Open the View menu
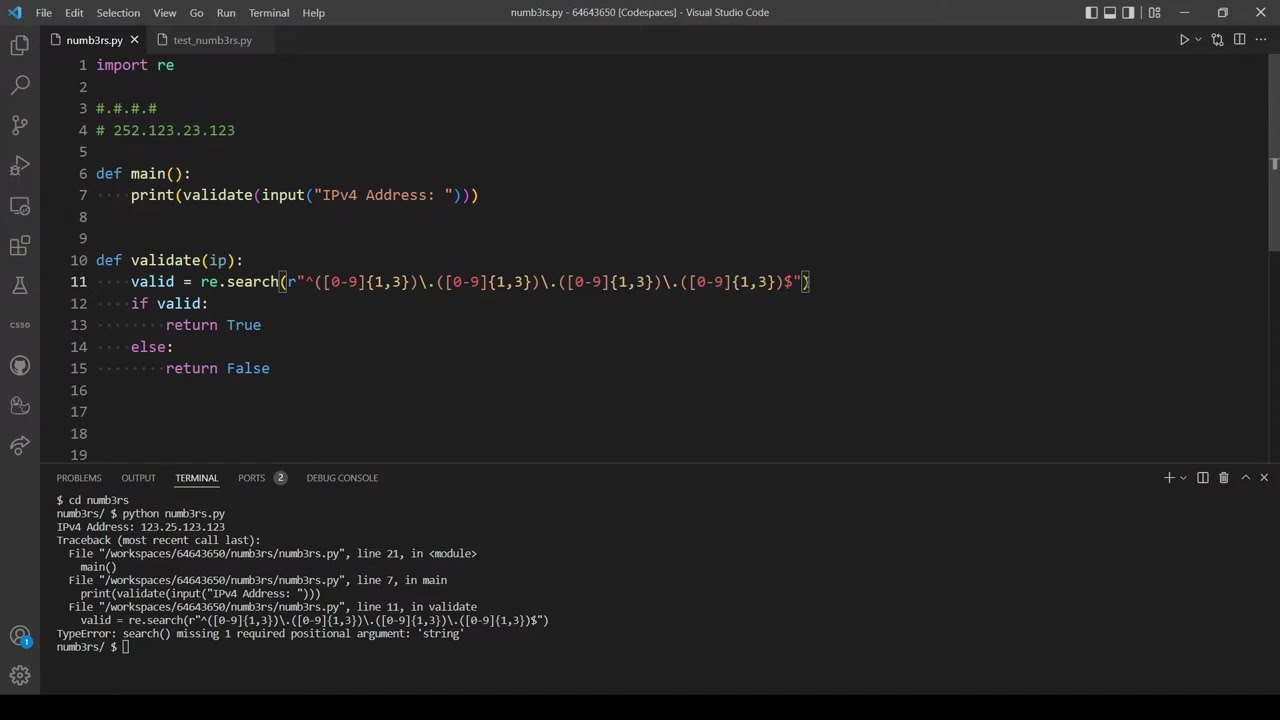 (165, 13)
